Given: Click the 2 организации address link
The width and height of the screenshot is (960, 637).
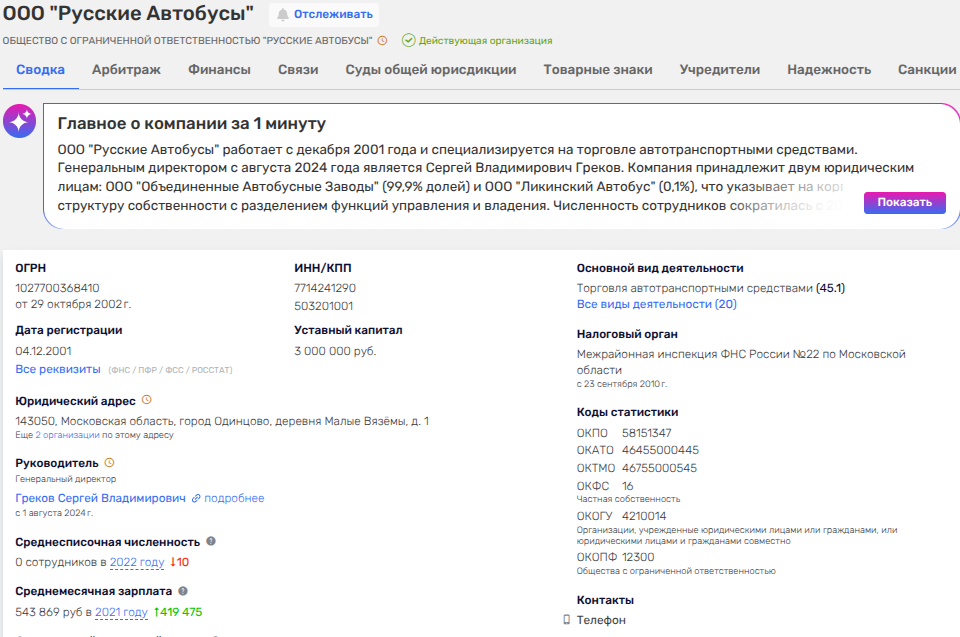Looking at the screenshot, I should click(68, 435).
